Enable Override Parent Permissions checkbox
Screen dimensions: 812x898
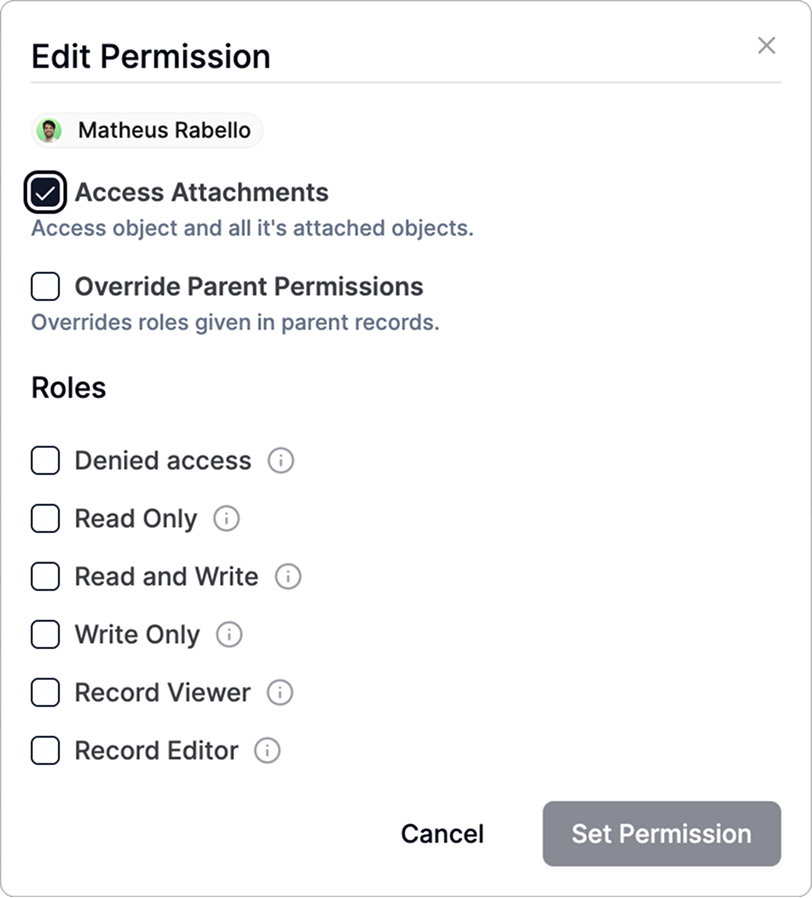tap(45, 287)
